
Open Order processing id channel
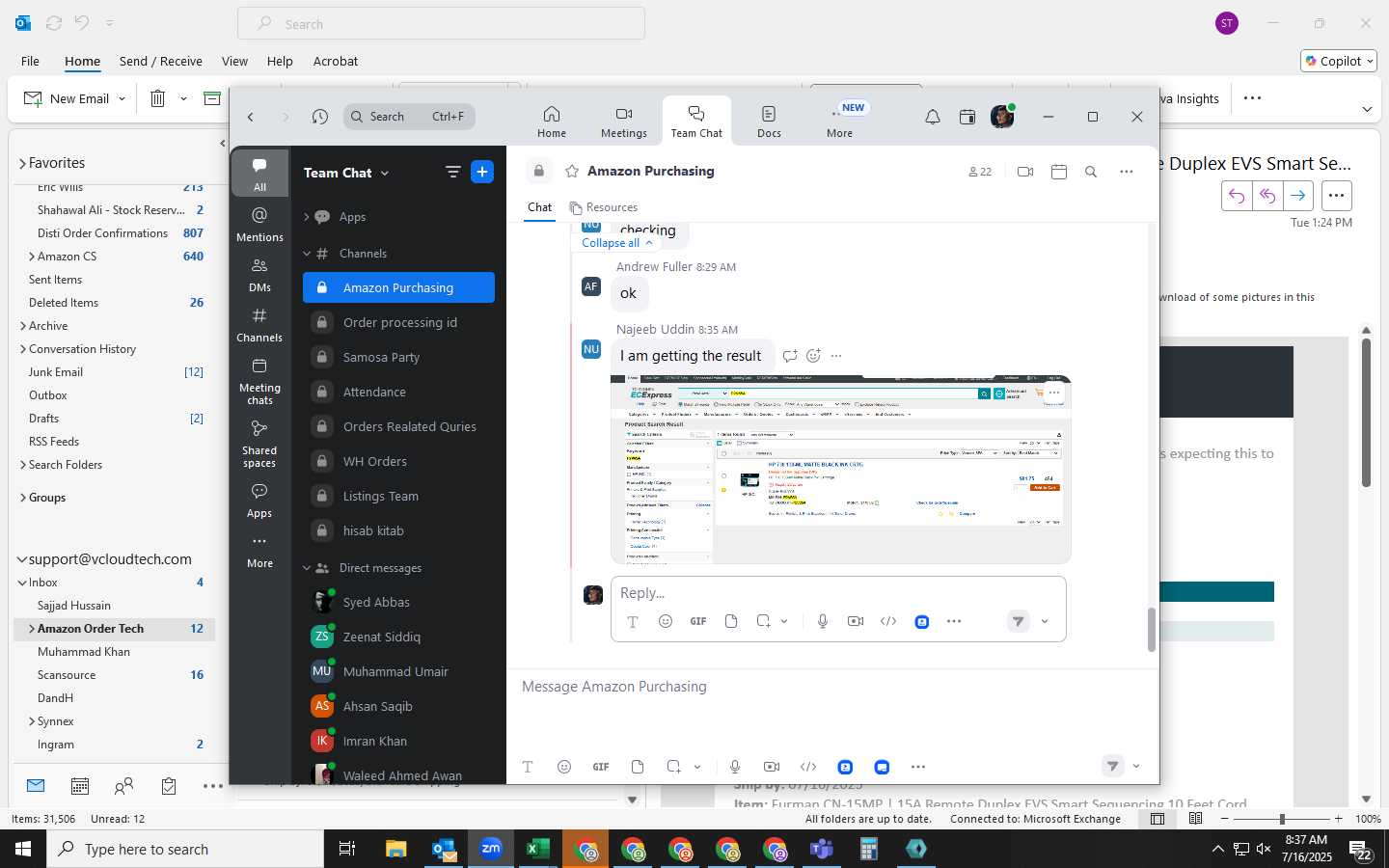(x=398, y=322)
